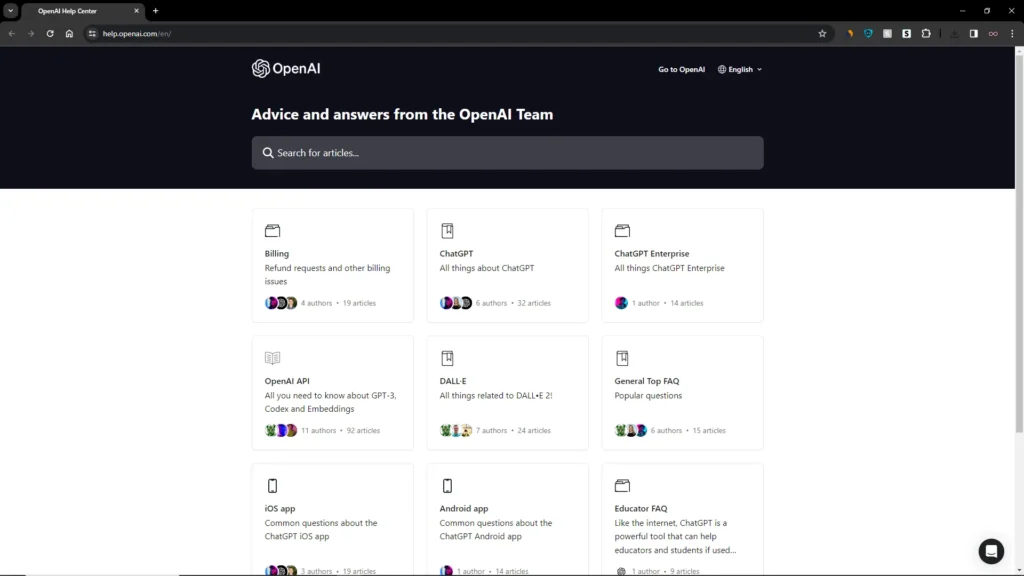Open the Billing collection

[x=332, y=265]
